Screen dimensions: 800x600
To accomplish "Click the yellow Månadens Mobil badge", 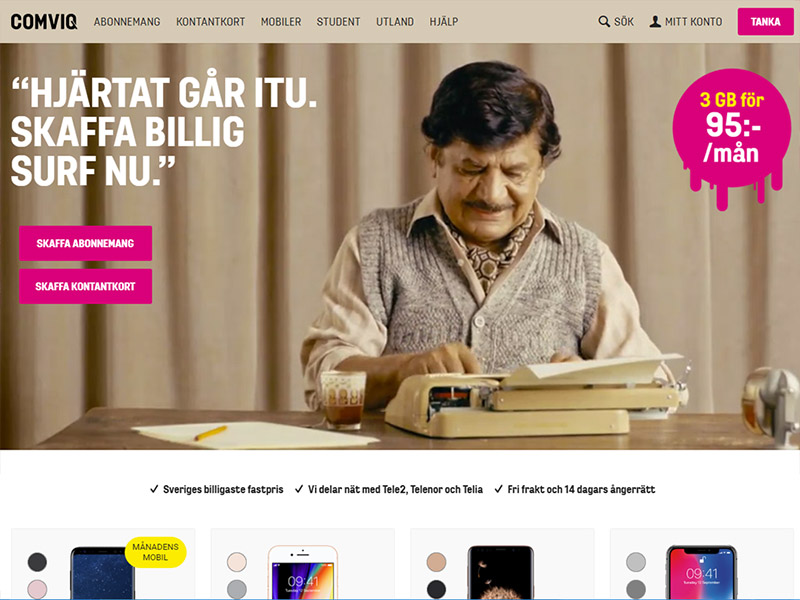I will point(156,552).
